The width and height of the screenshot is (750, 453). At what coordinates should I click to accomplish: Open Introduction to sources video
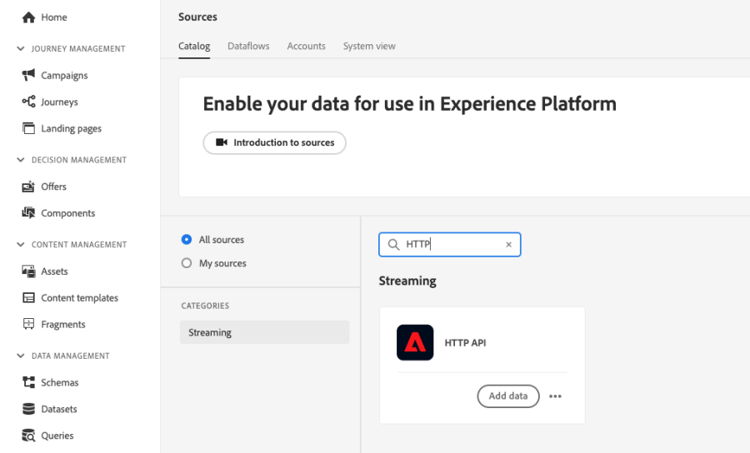[x=275, y=143]
